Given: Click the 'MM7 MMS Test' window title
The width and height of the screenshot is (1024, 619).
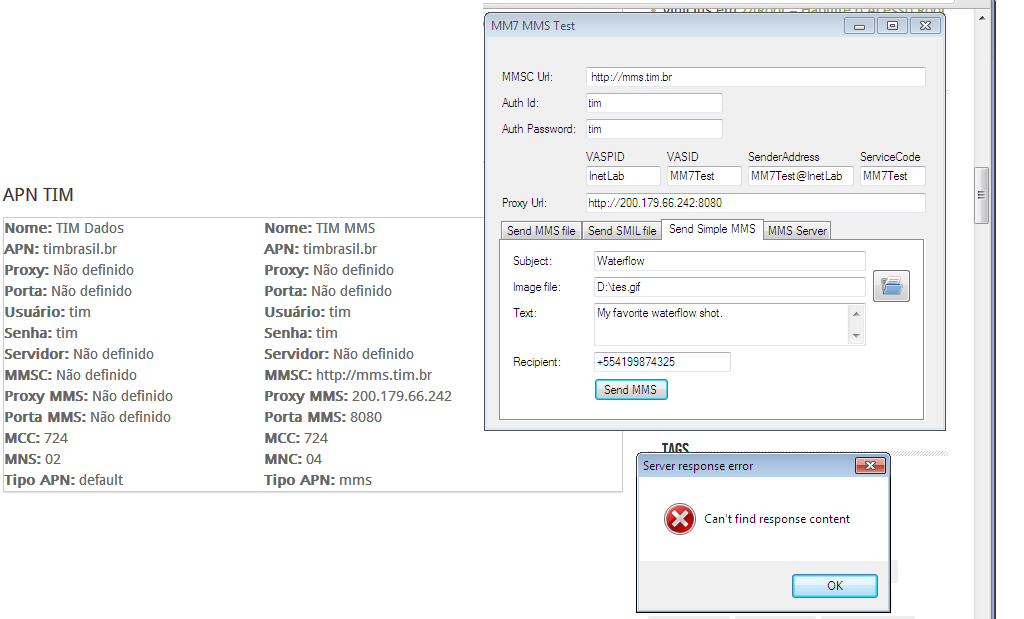Looking at the screenshot, I should coord(533,26).
